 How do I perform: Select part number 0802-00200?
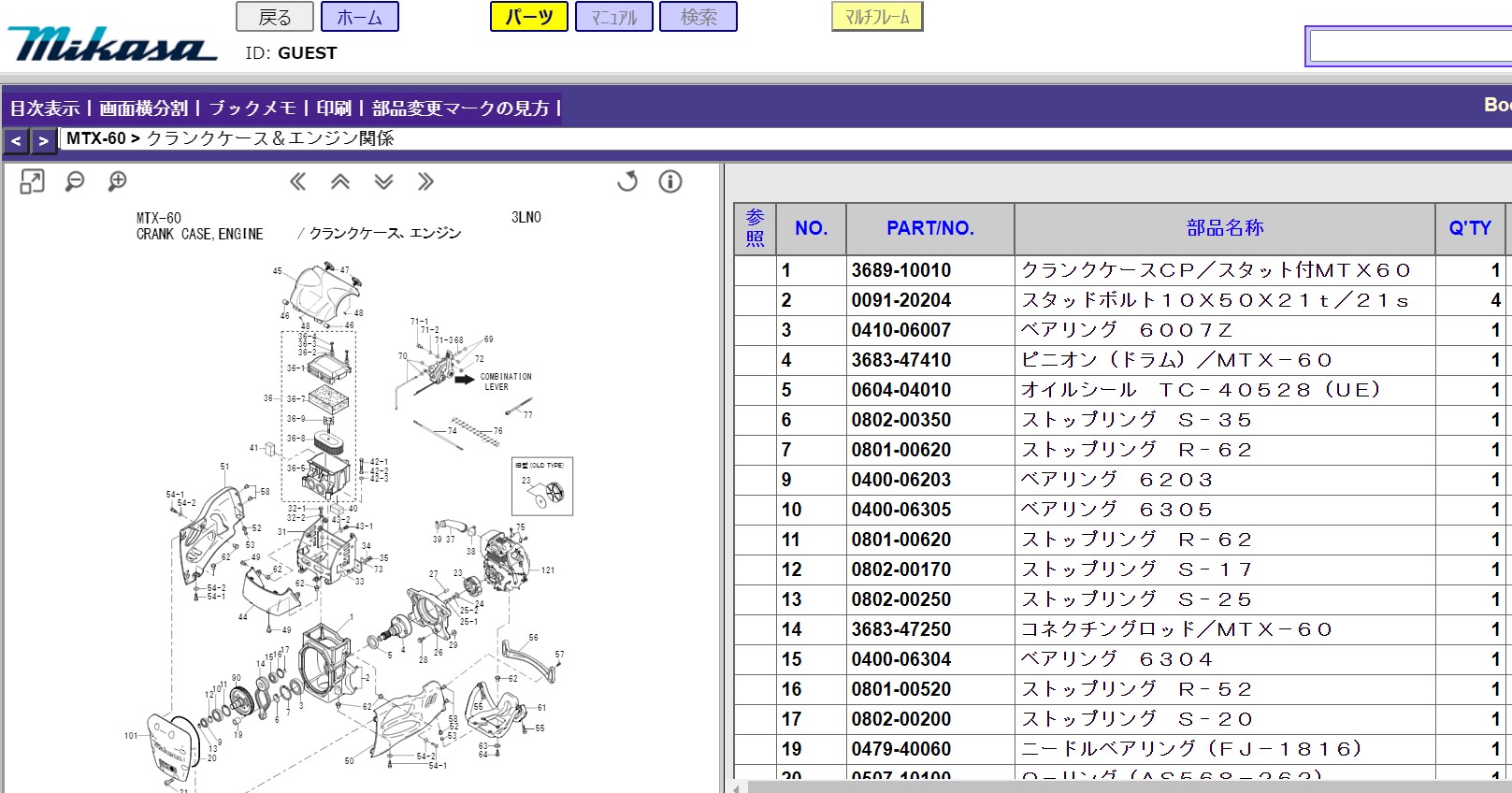click(x=901, y=719)
